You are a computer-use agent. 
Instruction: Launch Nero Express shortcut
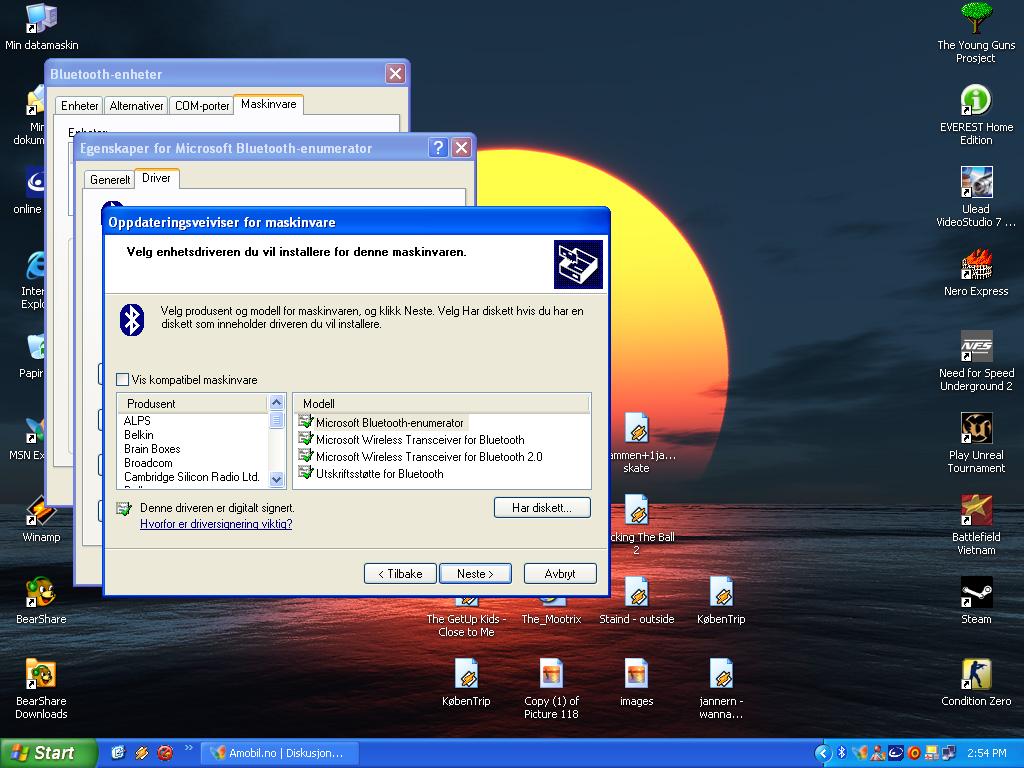coord(976,272)
